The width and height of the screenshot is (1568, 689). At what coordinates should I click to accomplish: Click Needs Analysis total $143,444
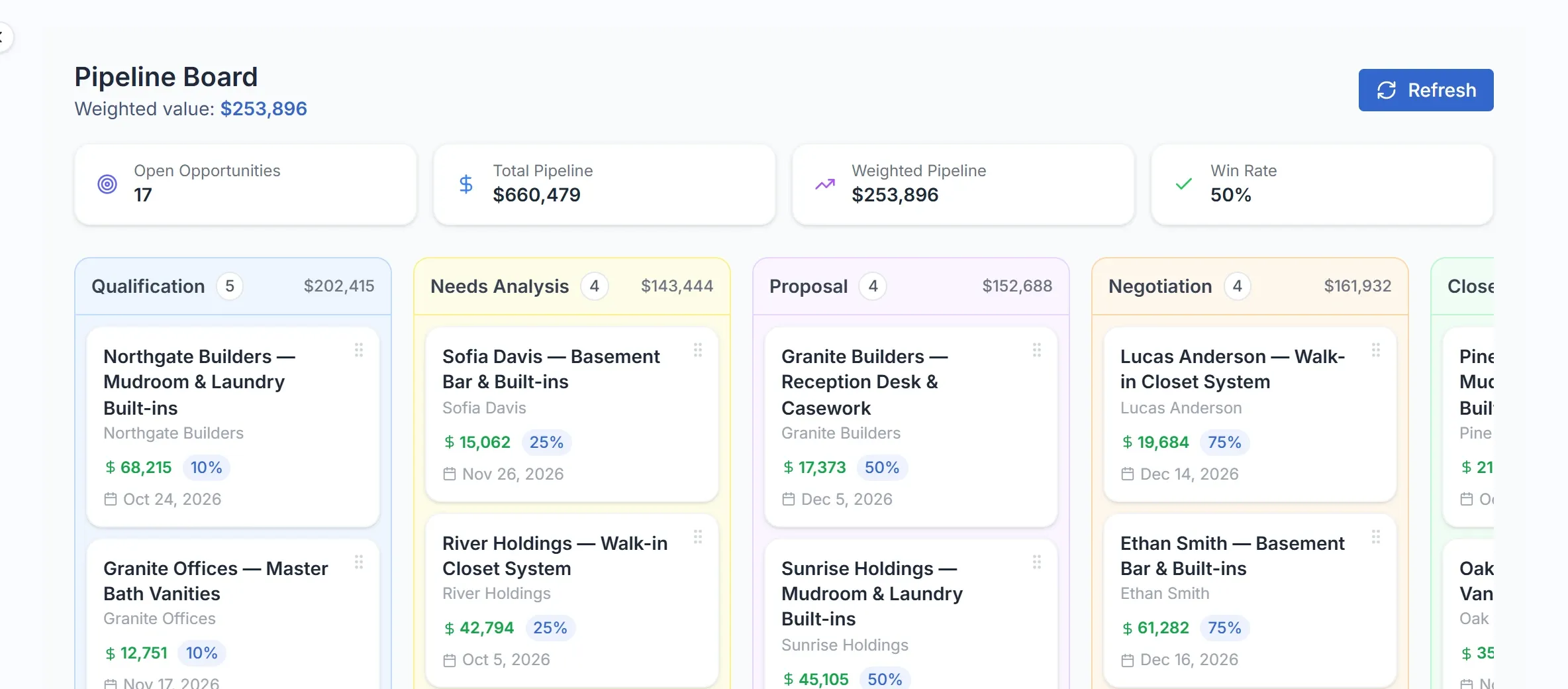coord(677,286)
